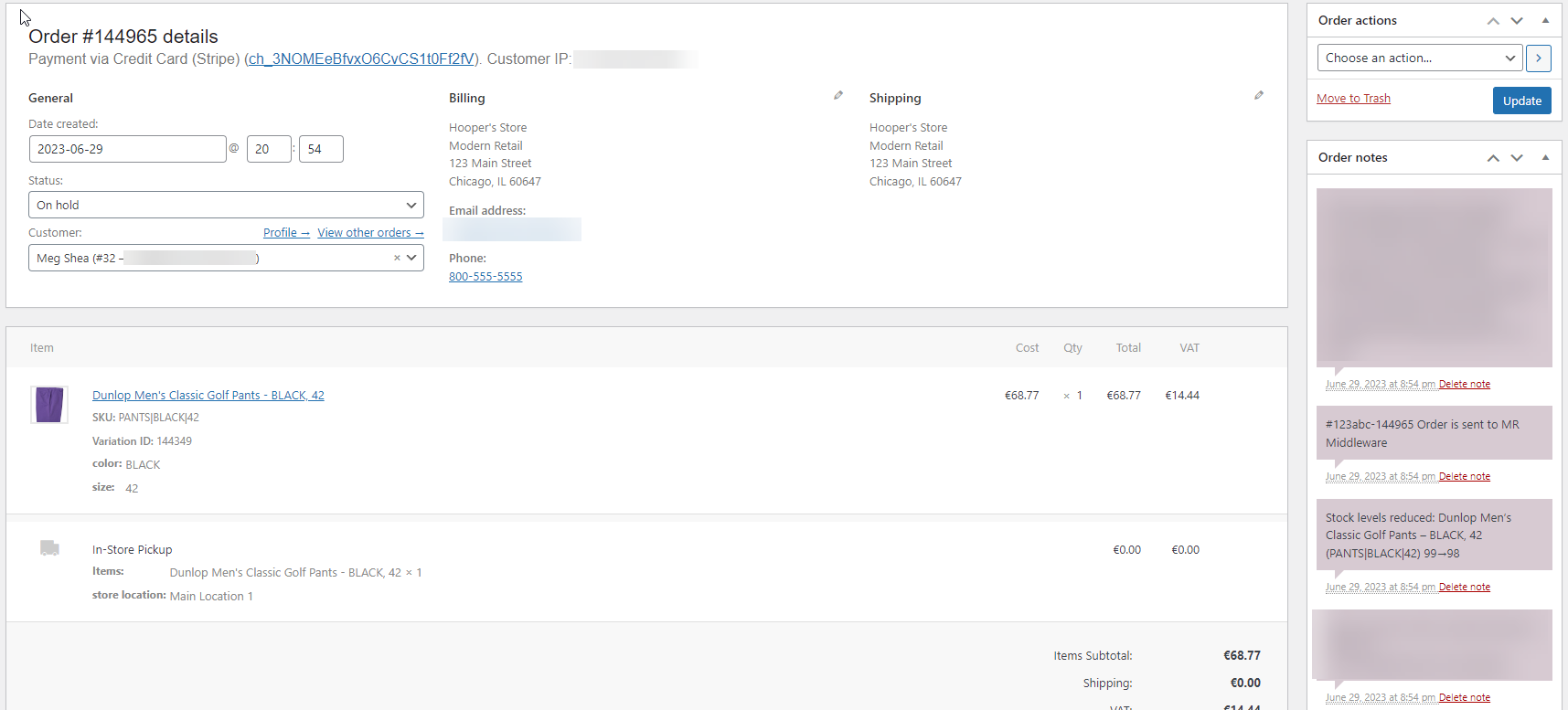Click the Cost column header
Image resolution: width=1568 pixels, height=710 pixels.
(x=1027, y=348)
